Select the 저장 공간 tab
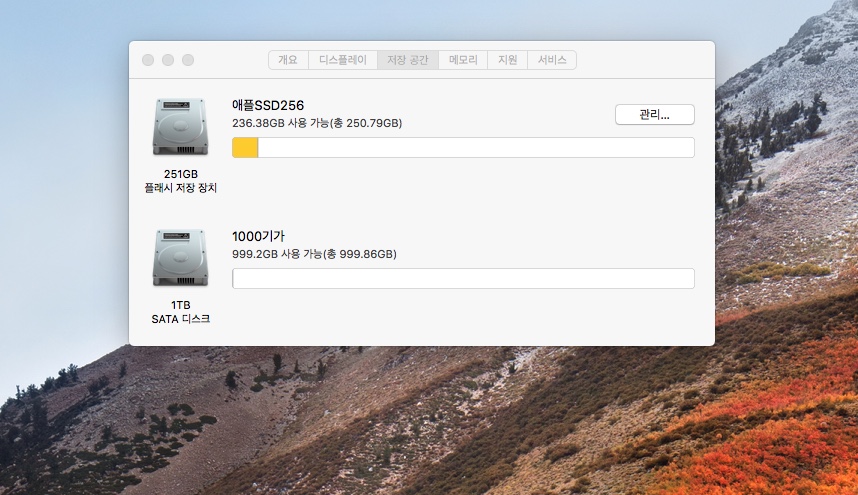Image resolution: width=858 pixels, height=495 pixels. pos(408,60)
